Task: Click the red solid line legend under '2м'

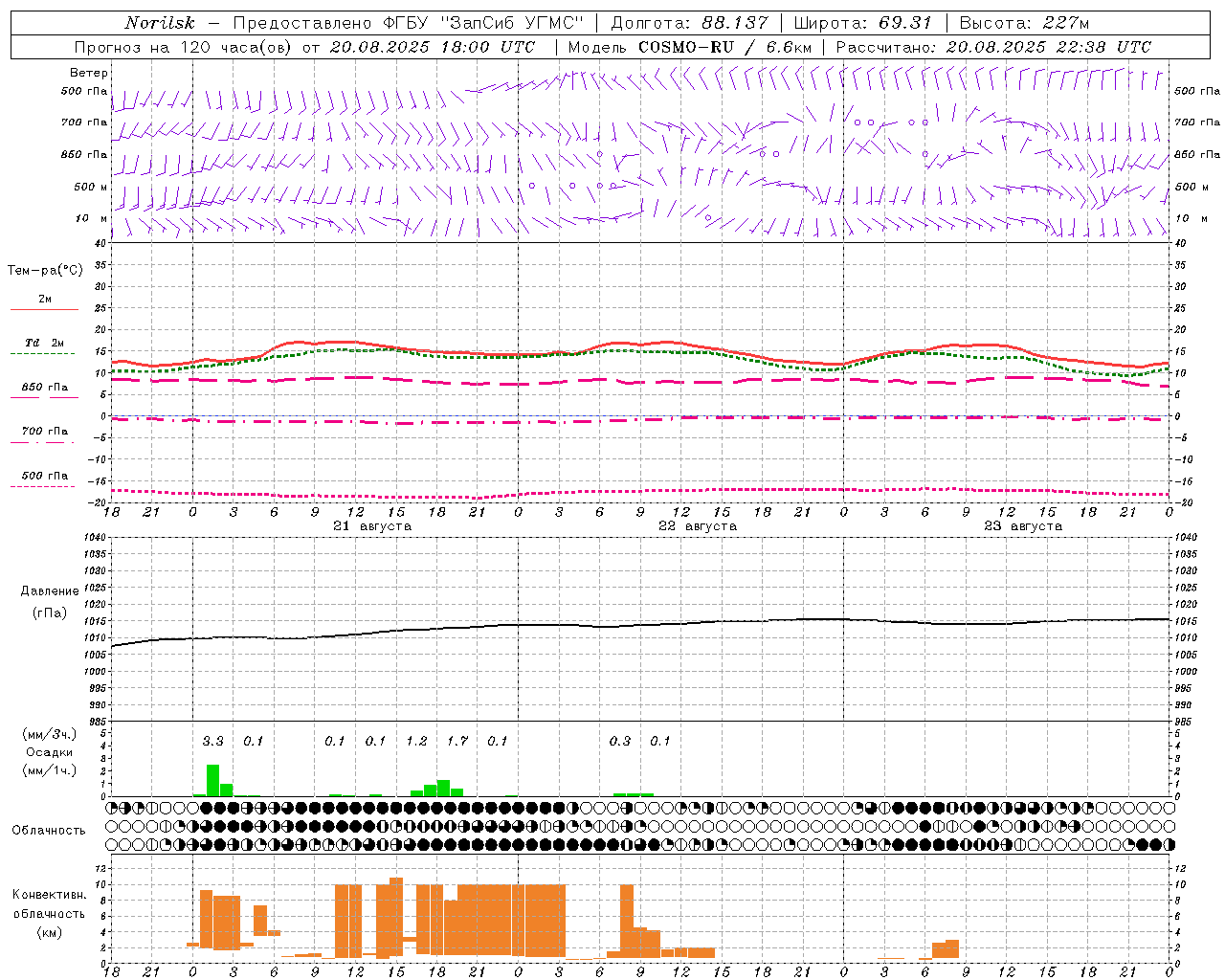Action: click(x=44, y=309)
